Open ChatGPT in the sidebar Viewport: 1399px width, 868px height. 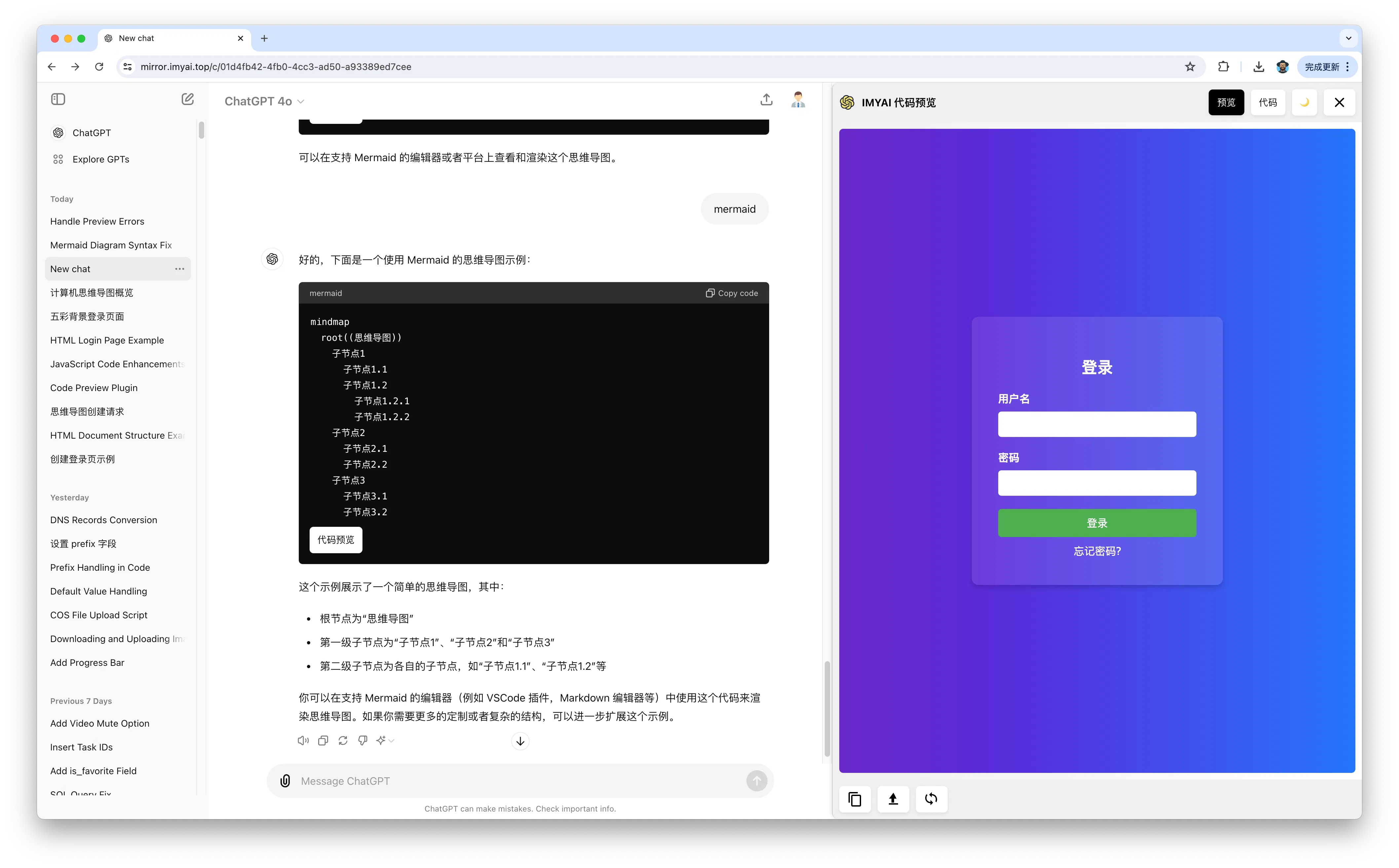click(x=118, y=133)
